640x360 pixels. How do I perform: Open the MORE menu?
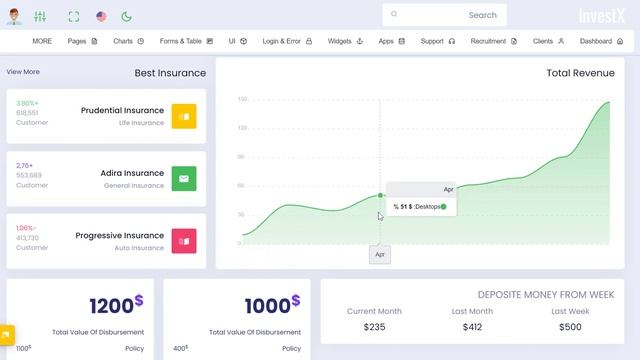click(42, 41)
